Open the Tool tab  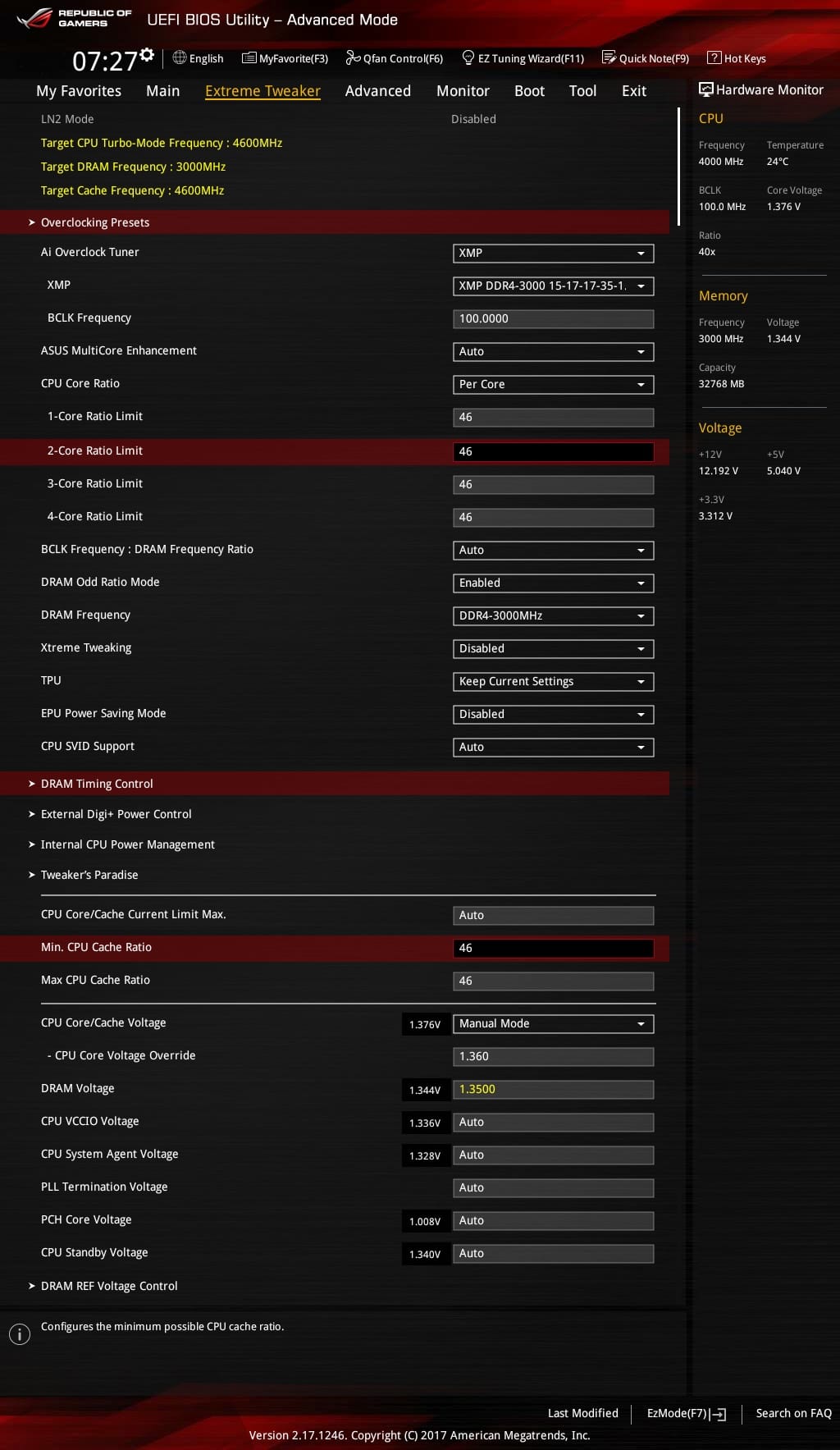582,91
